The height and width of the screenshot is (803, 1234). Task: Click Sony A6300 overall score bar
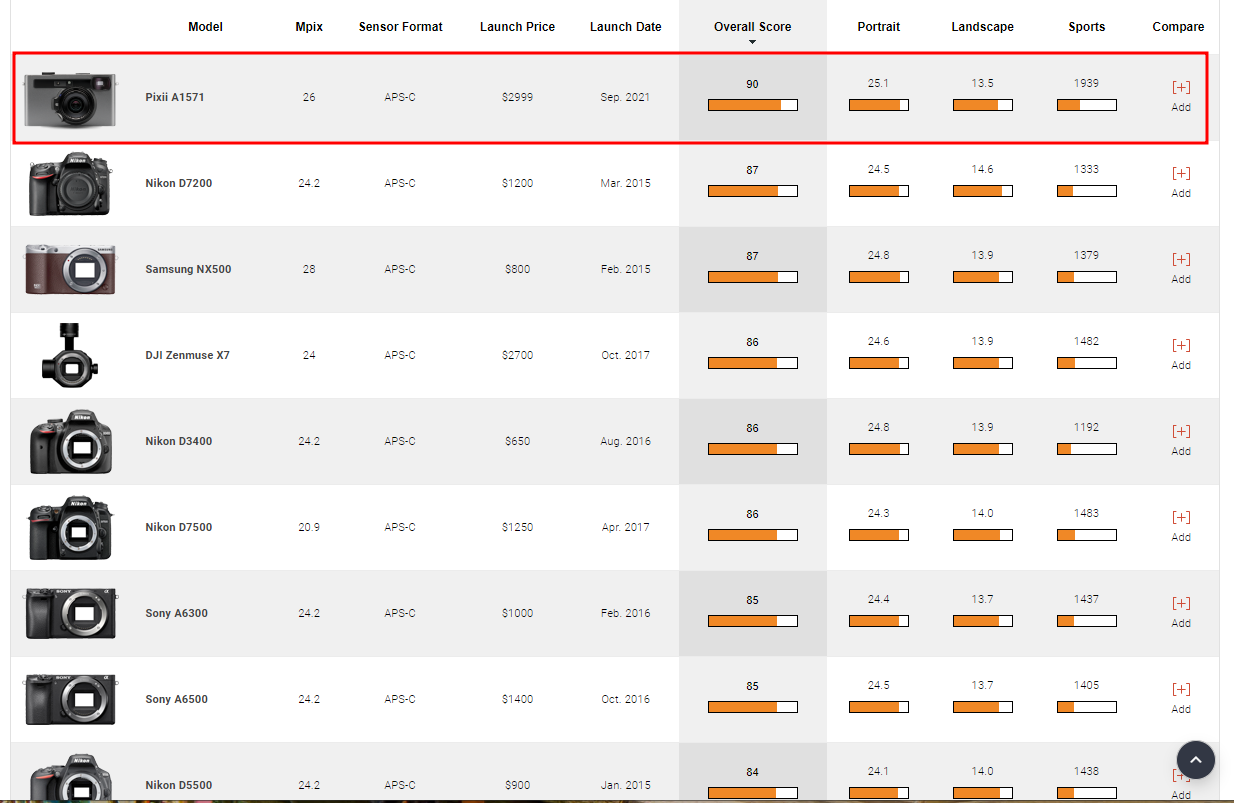coord(753,621)
